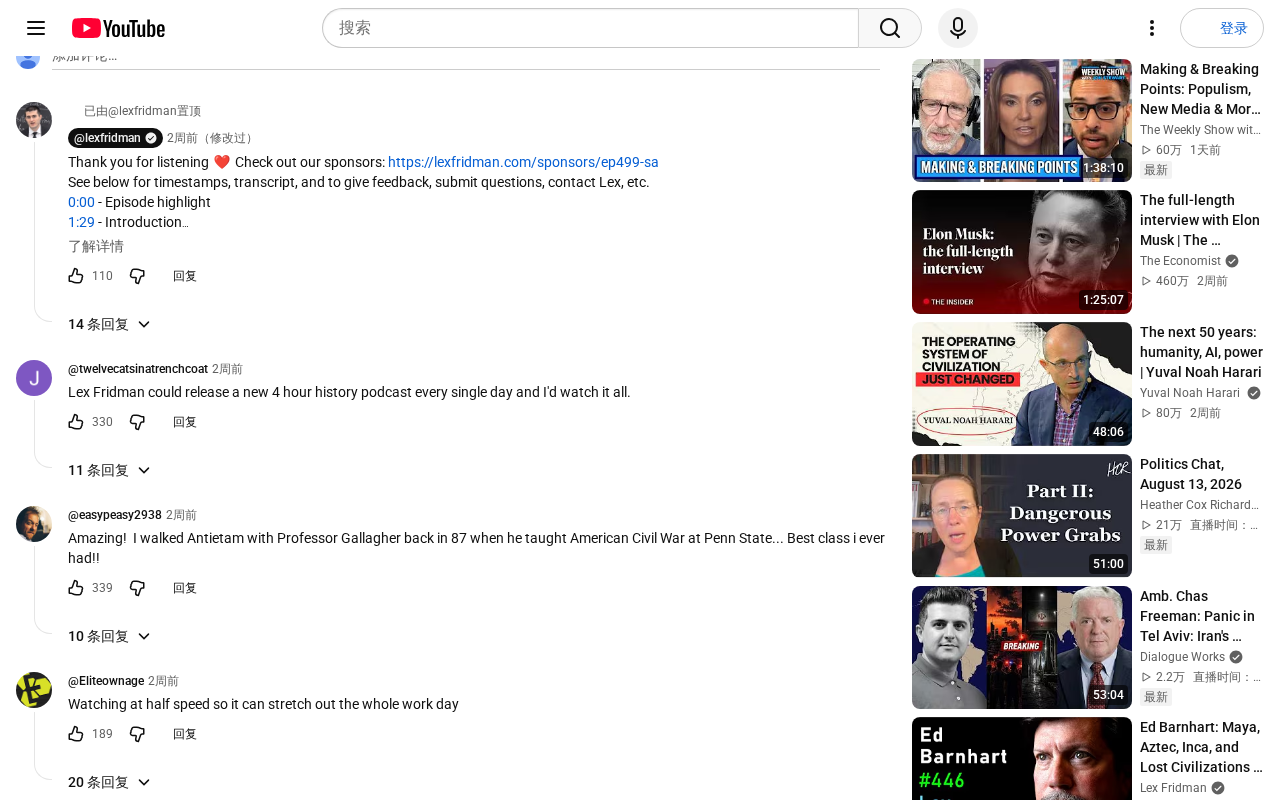Dislike the @Eliteownage comment

pos(137,734)
